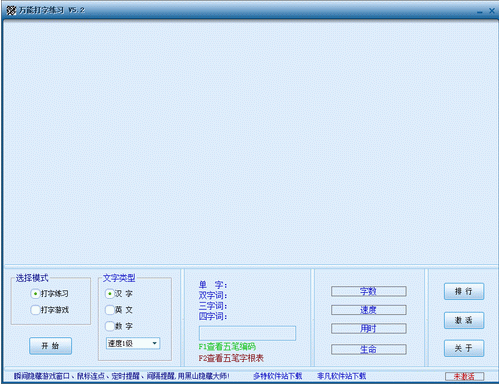Image resolution: width=499 pixels, height=384 pixels.
Task: Open the 多特软件站下载 link
Action: [278, 376]
